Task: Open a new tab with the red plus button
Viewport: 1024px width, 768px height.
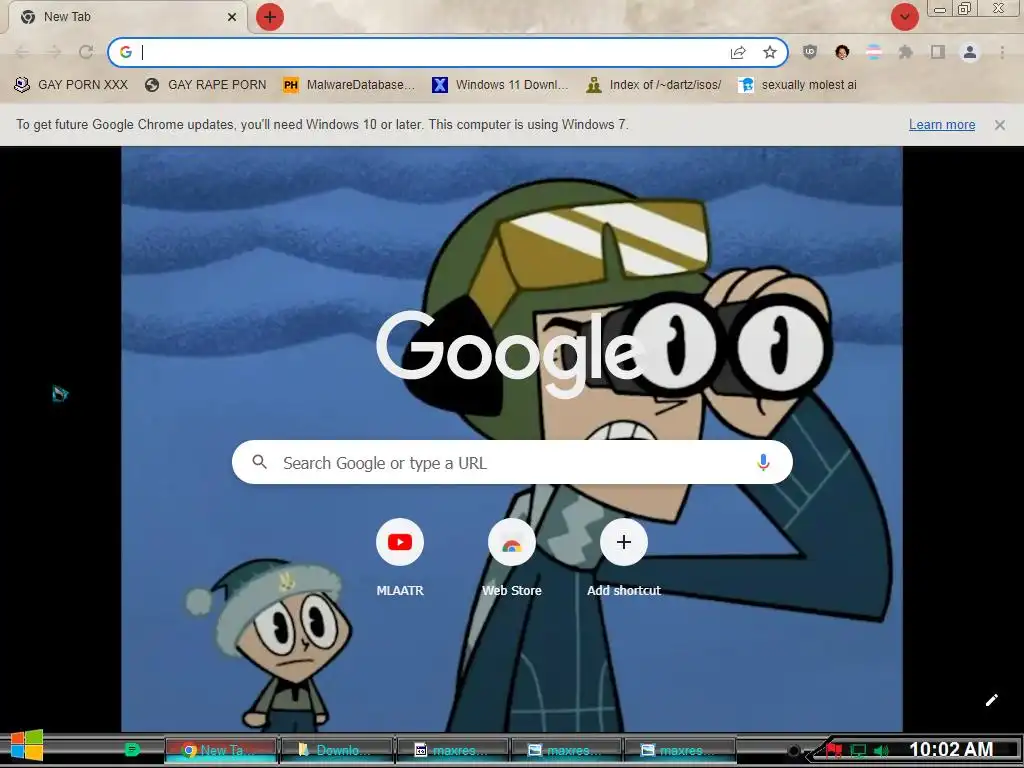Action: (270, 17)
